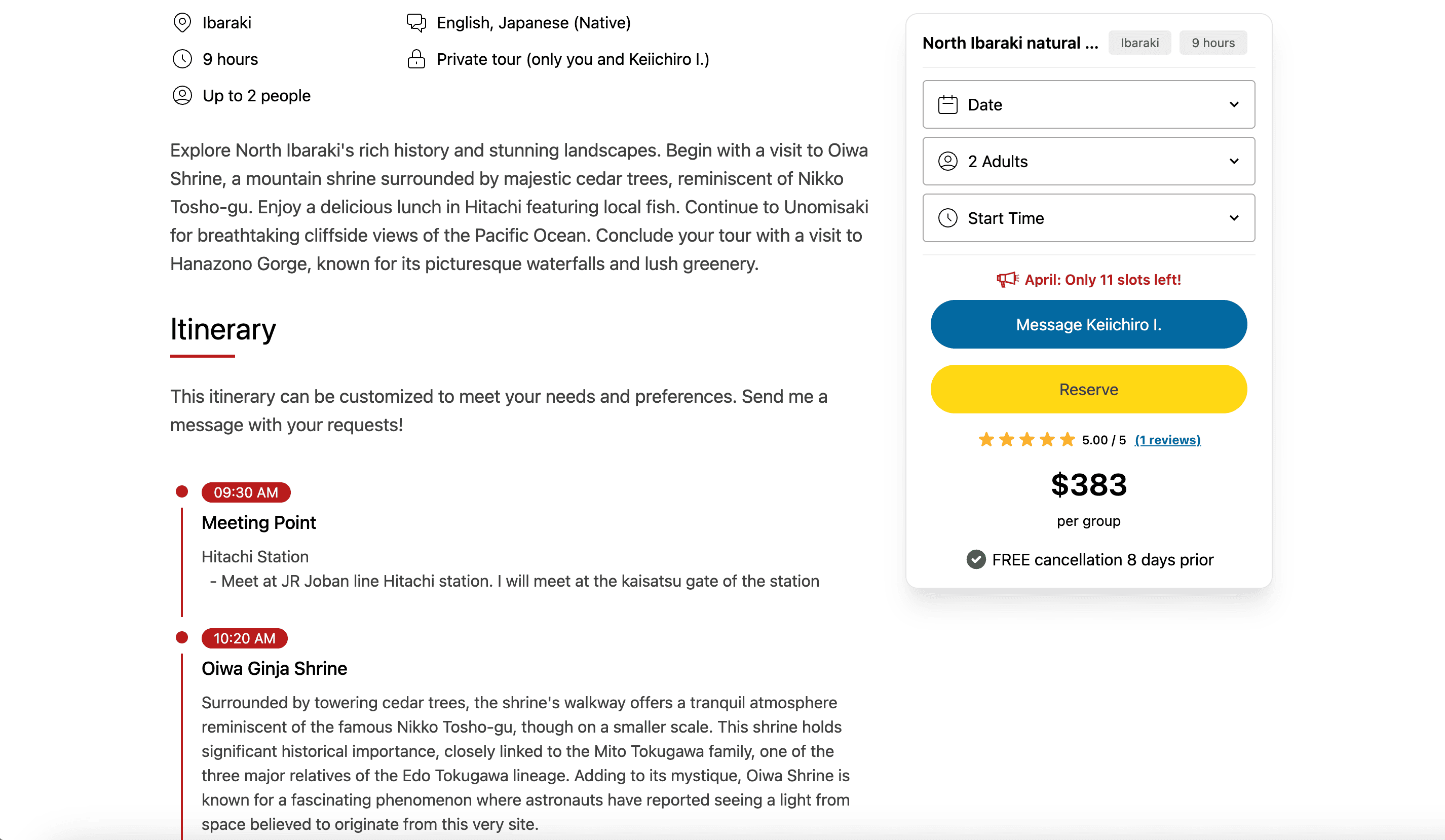Select the 09:30 AM itinerary time badge
The width and height of the screenshot is (1445, 840).
245,492
